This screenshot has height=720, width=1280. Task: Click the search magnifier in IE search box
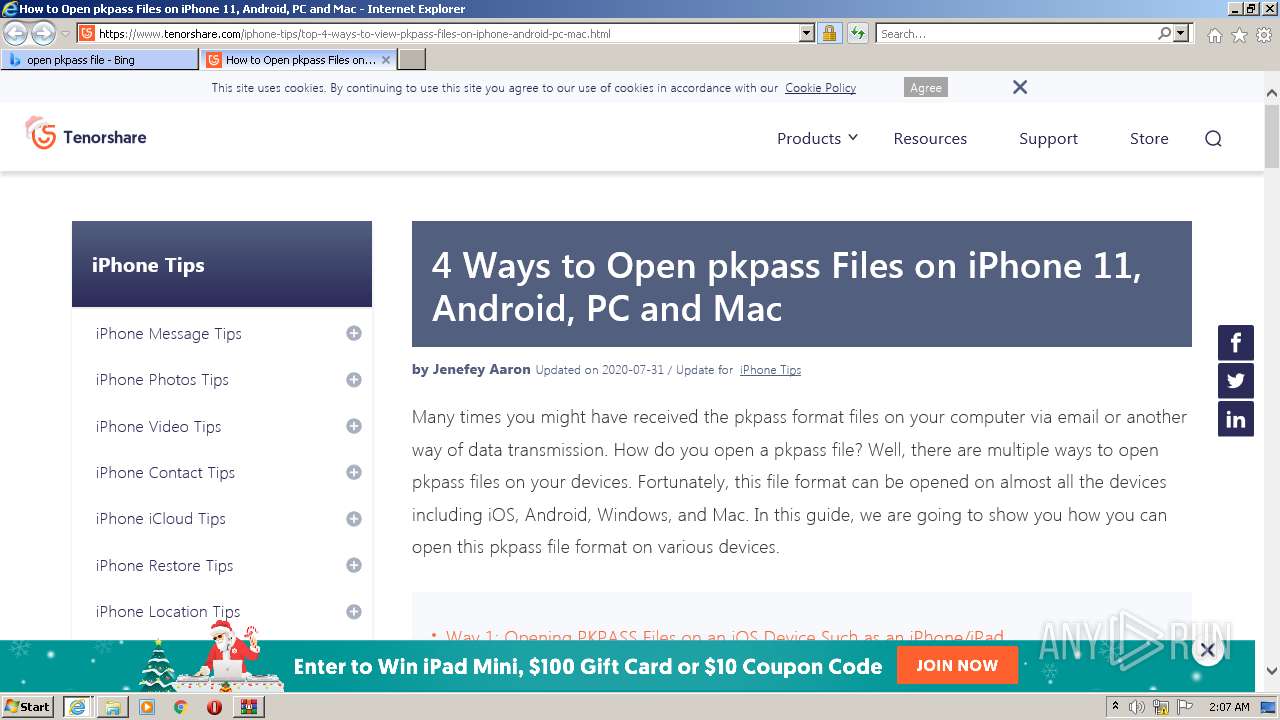(1164, 33)
